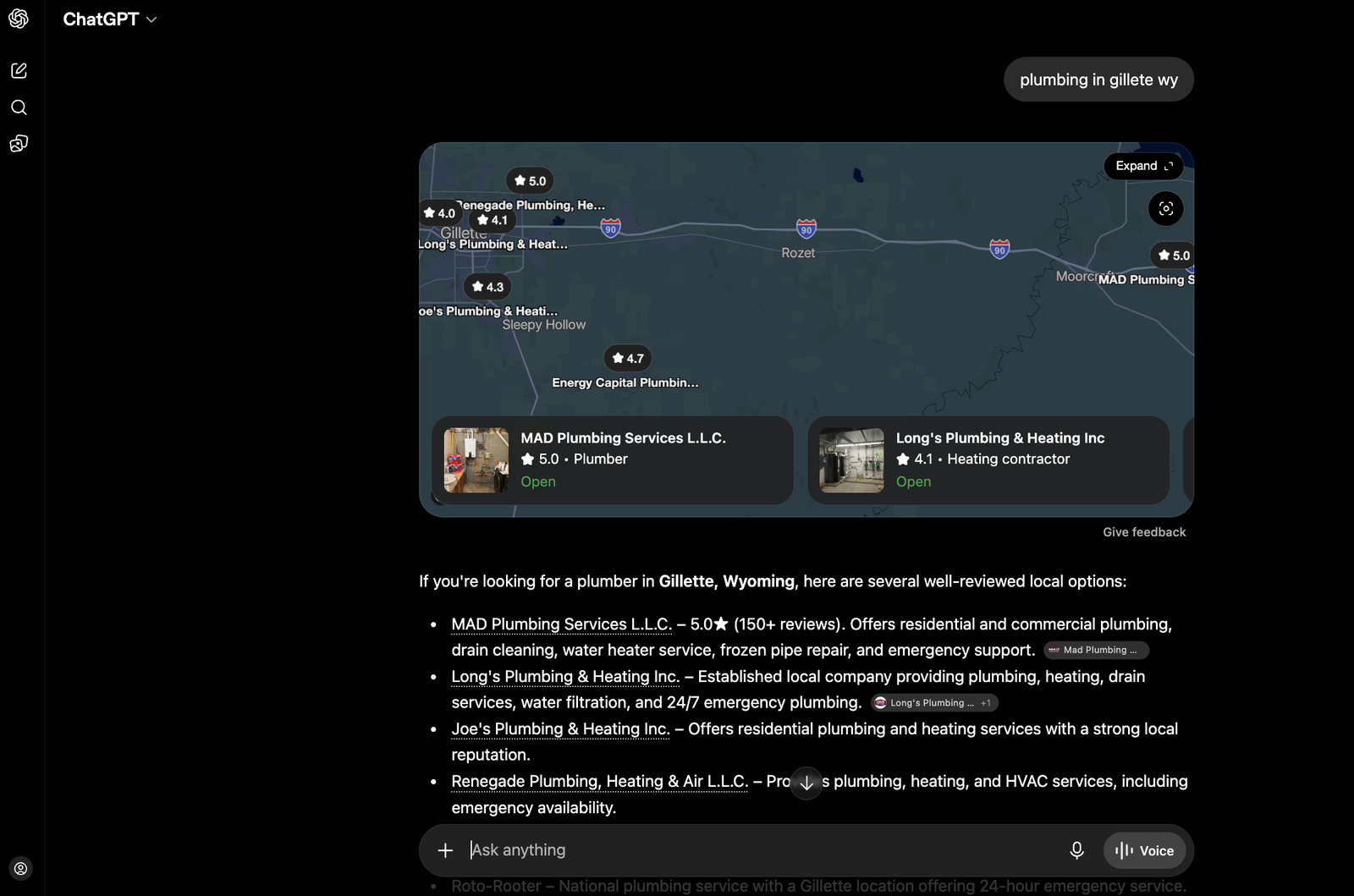This screenshot has height=896, width=1354.
Task: Click Give feedback link
Action: tap(1144, 532)
